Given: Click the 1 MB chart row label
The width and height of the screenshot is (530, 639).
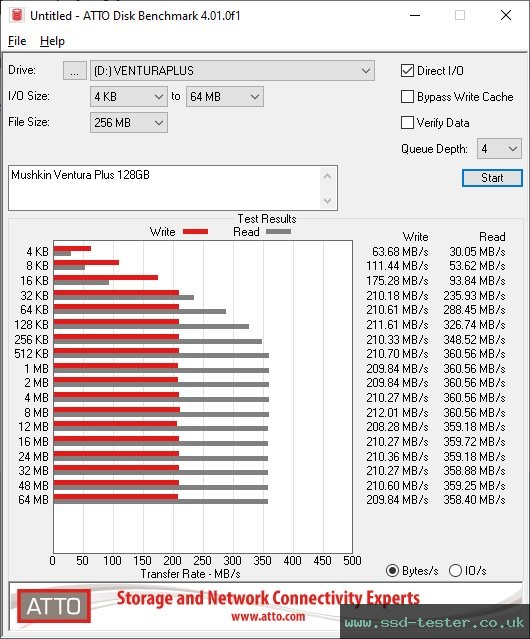Looking at the screenshot, I should [x=36, y=369].
